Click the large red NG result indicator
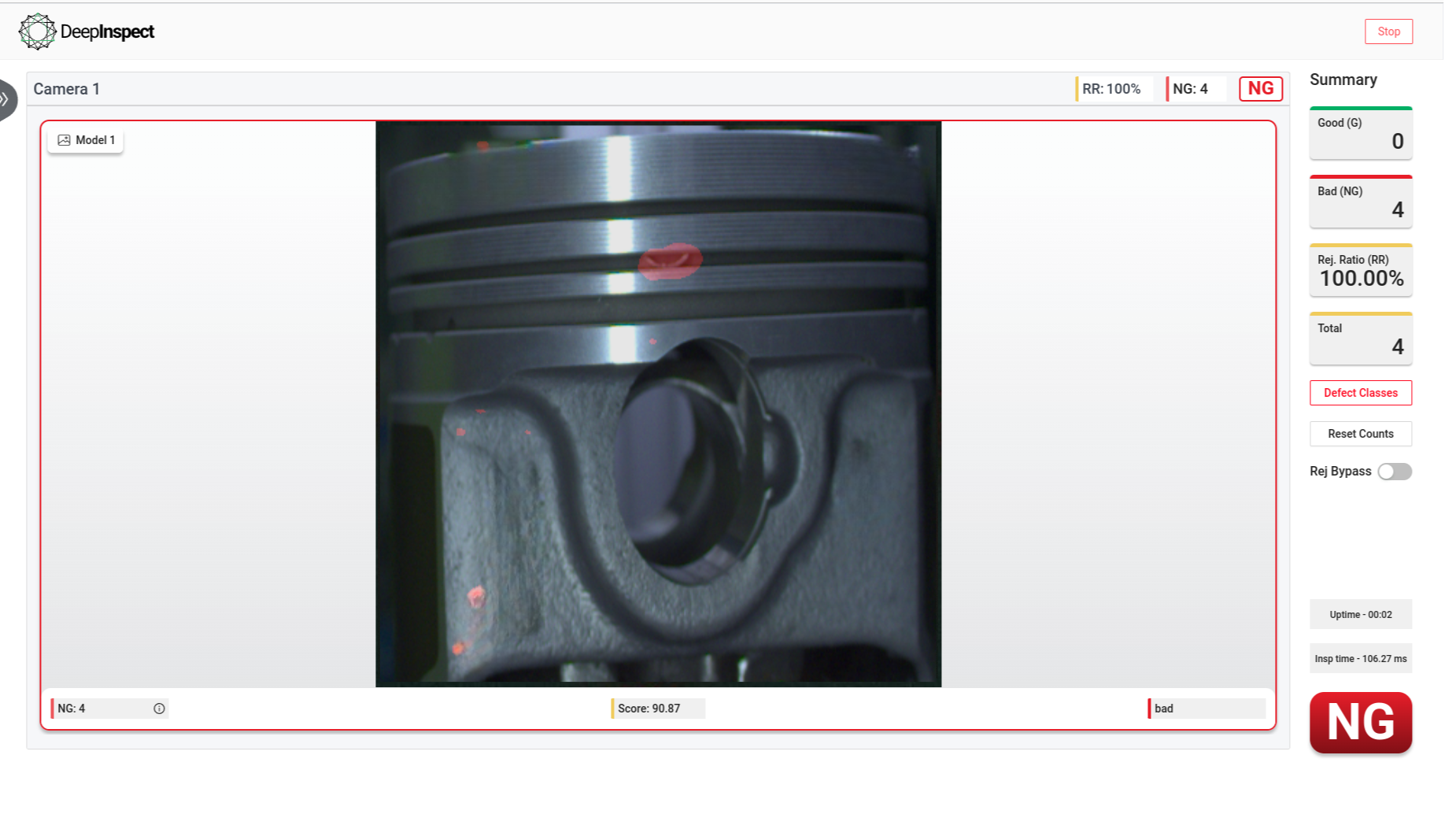The height and width of the screenshot is (829, 1456). (1360, 722)
